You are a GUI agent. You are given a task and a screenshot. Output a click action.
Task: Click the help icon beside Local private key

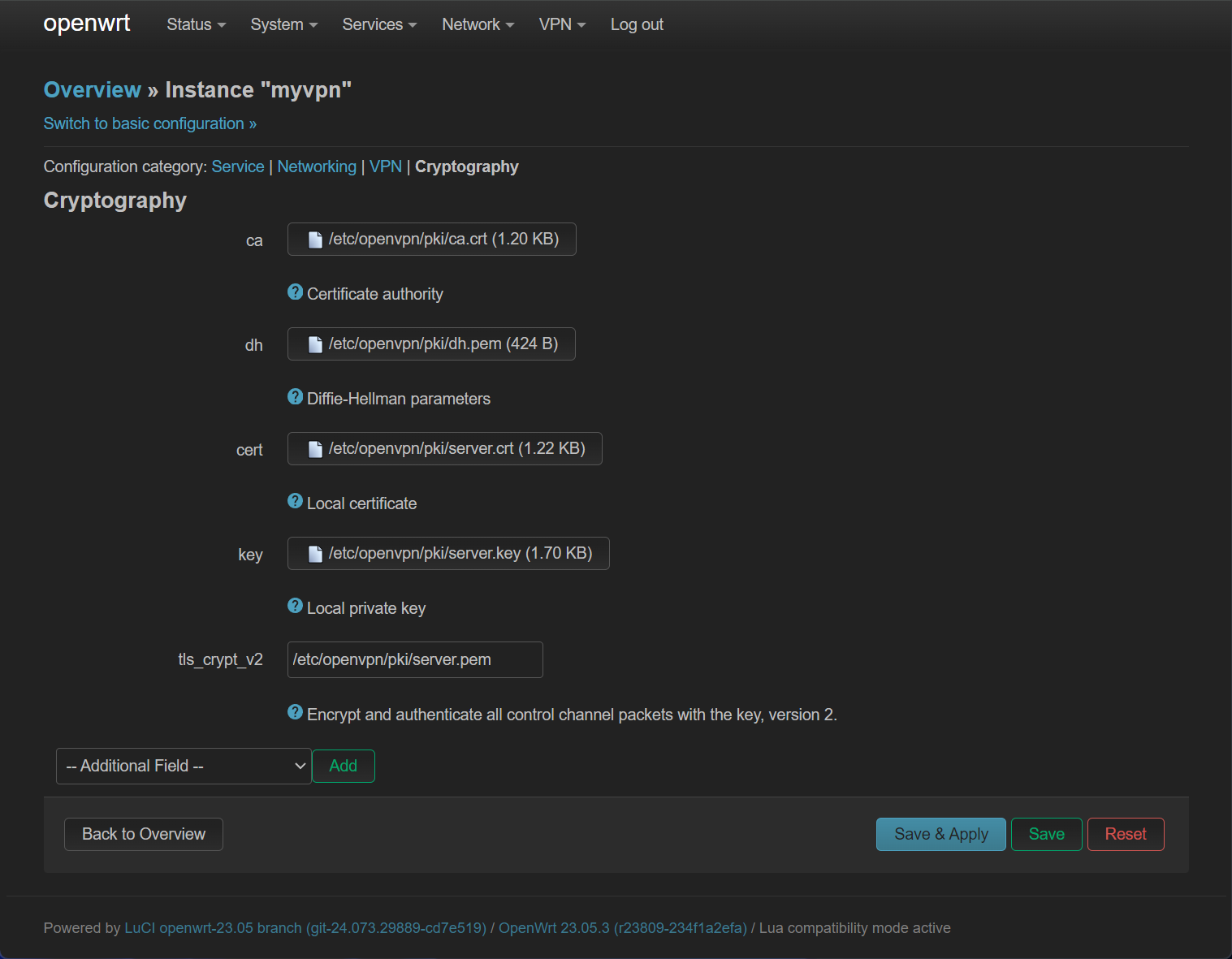pos(295,607)
